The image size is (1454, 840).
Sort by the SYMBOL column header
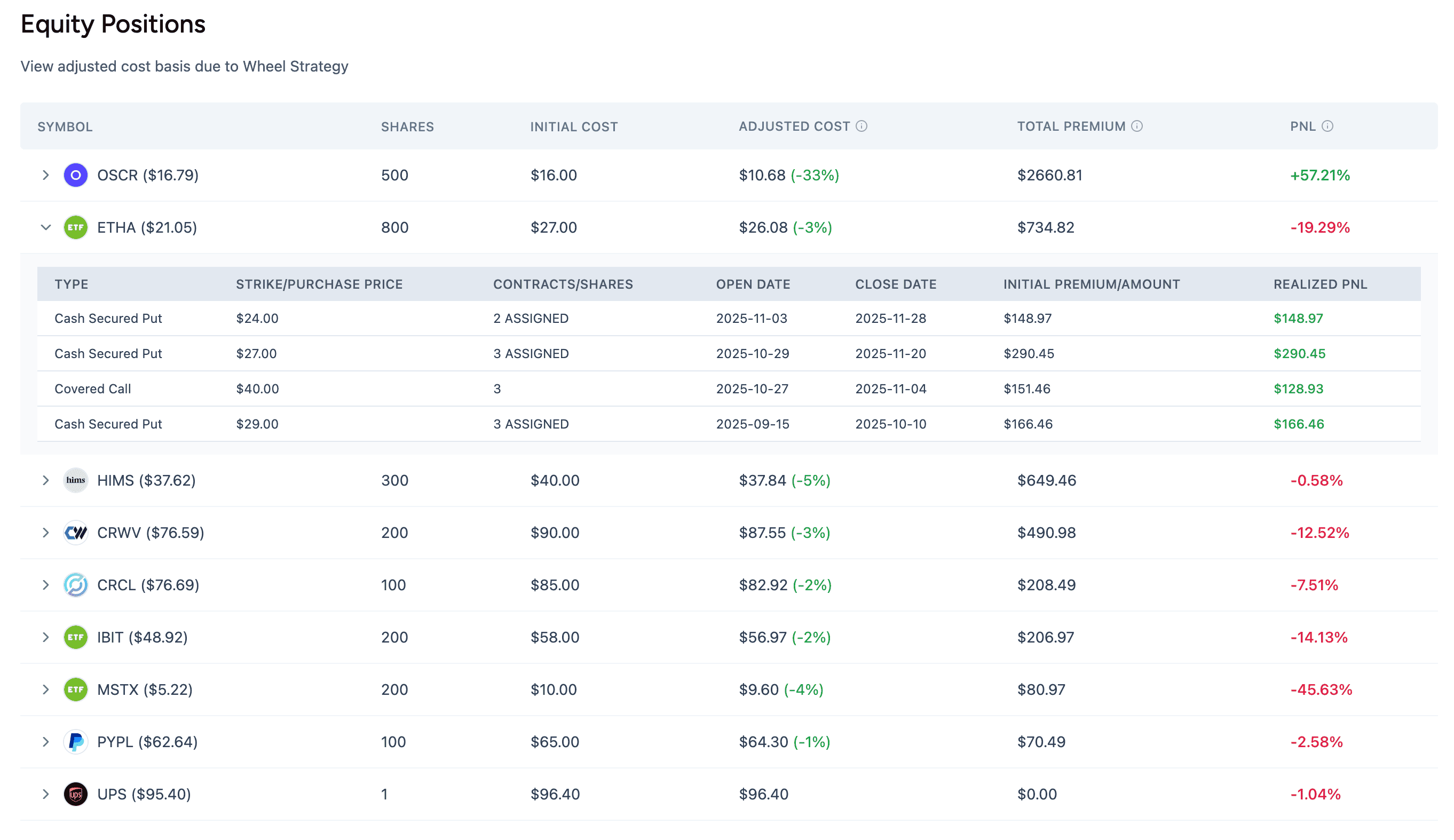[65, 126]
